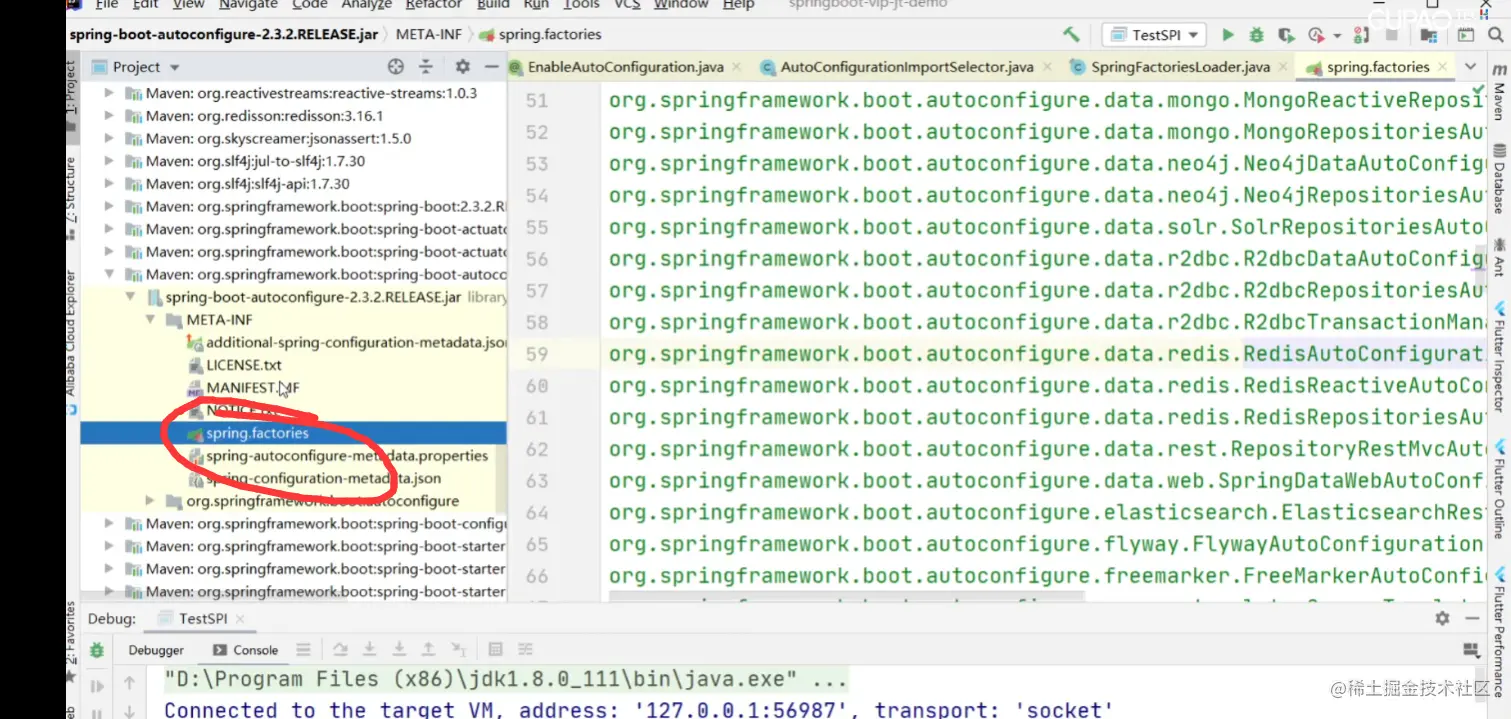
Task: Click the Build project hammer icon
Action: tap(1071, 35)
